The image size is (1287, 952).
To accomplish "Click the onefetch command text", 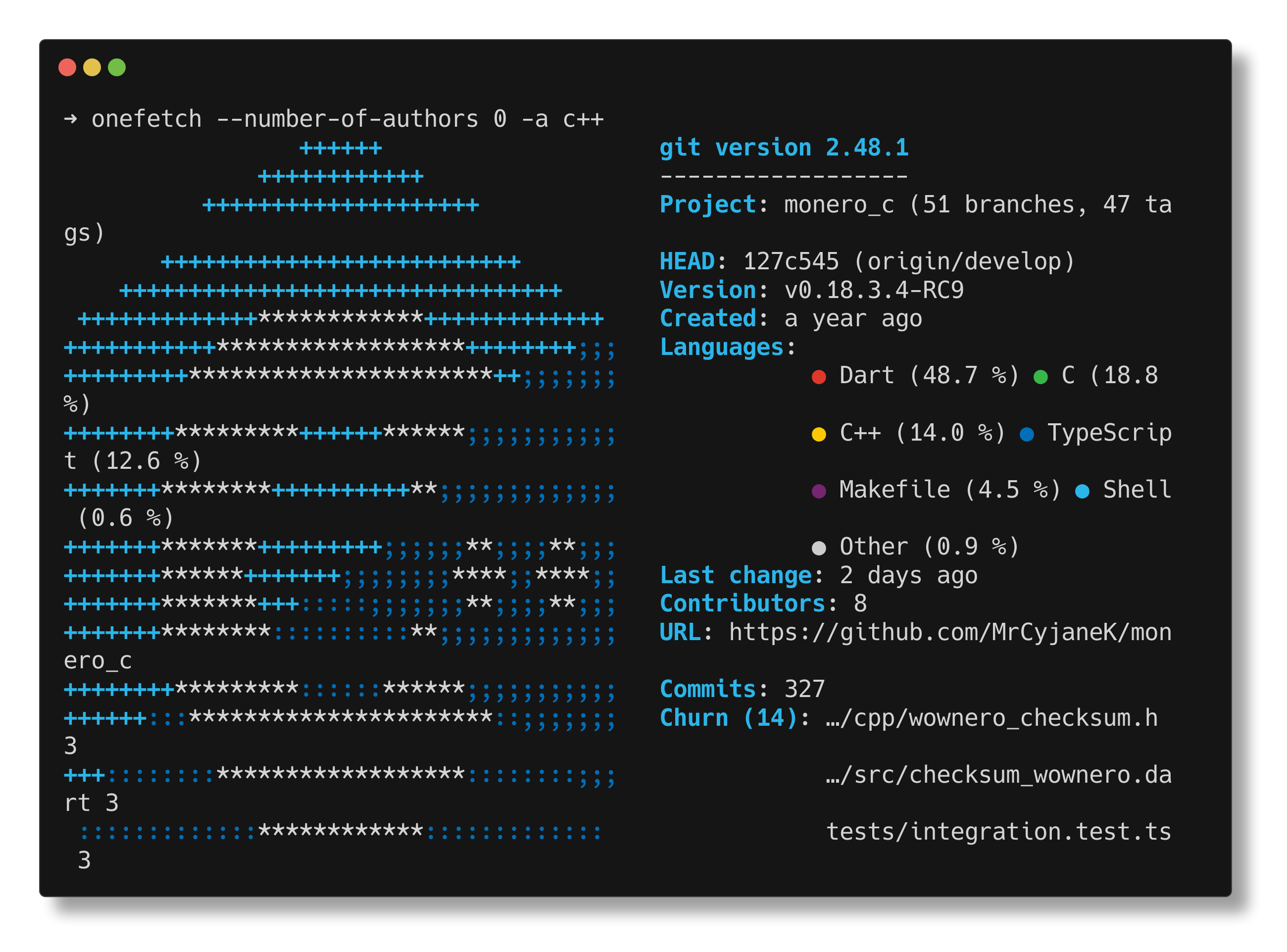I will (x=147, y=119).
